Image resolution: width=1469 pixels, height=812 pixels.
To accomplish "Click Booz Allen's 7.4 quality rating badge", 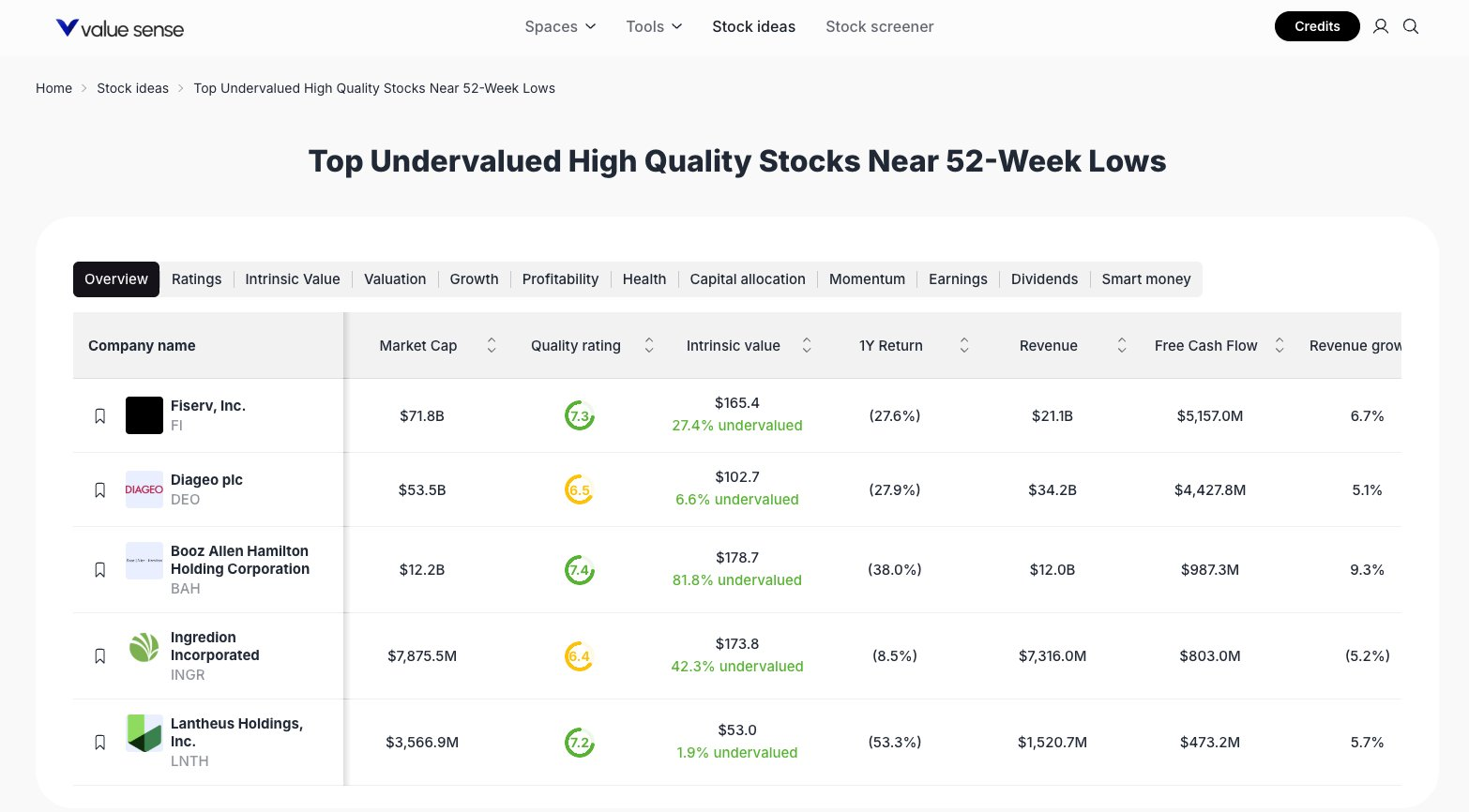I will point(580,570).
